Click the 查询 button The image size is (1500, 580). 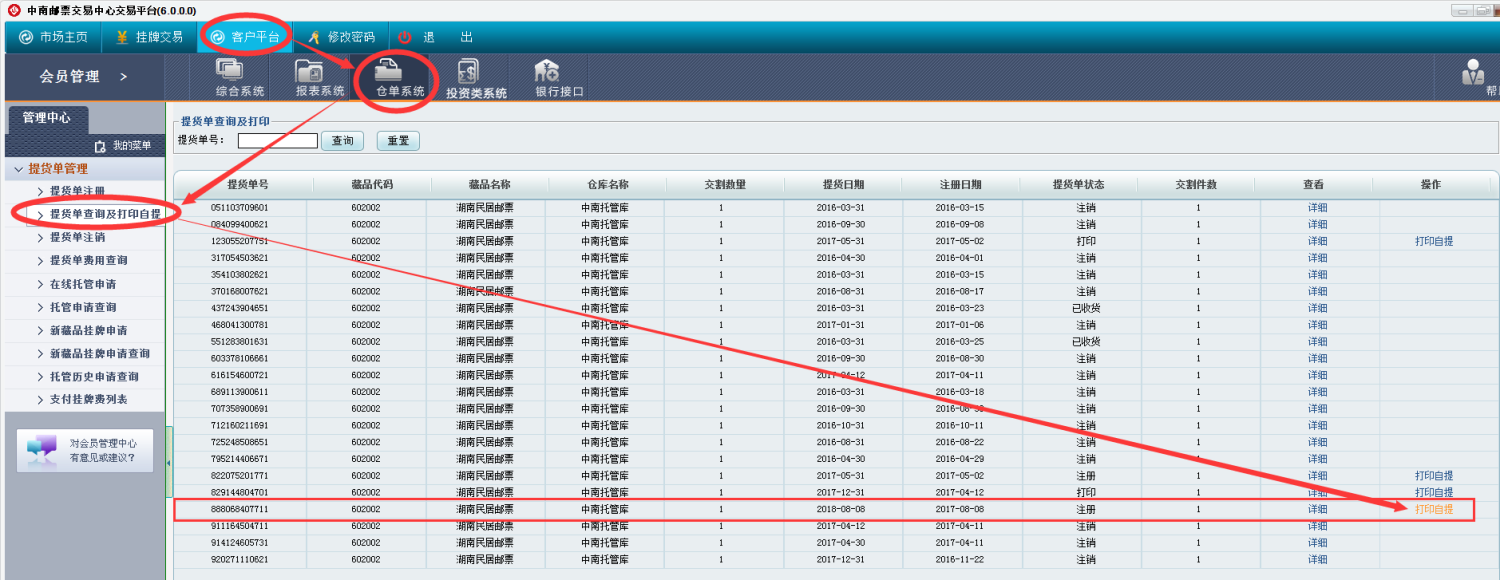342,141
